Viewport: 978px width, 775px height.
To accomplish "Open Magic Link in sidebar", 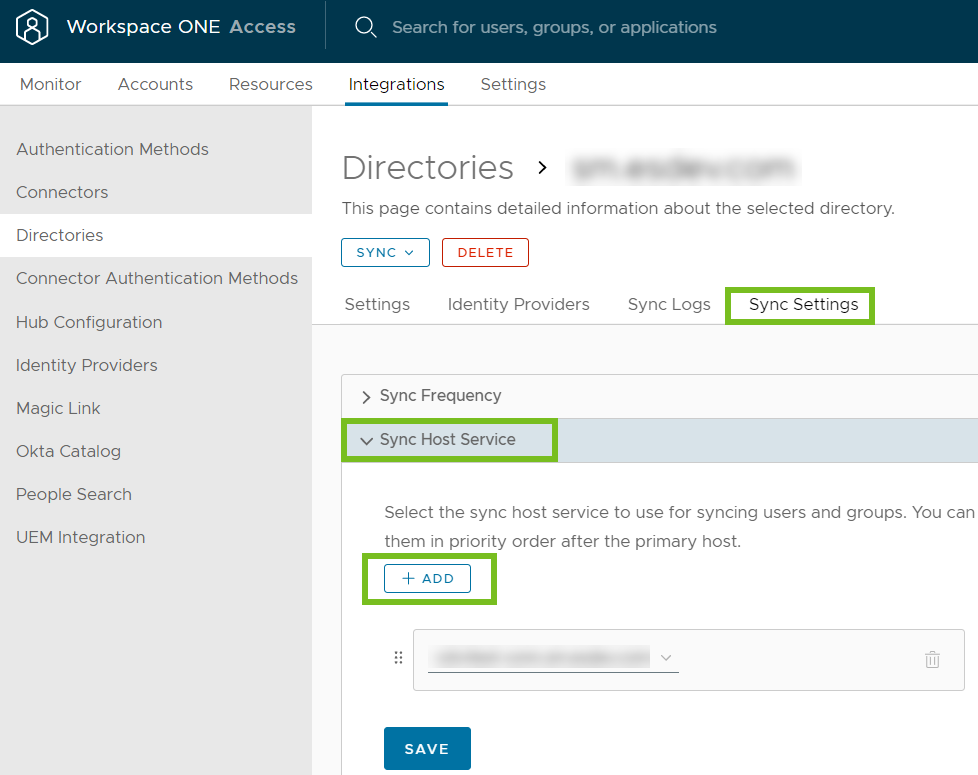I will [58, 408].
